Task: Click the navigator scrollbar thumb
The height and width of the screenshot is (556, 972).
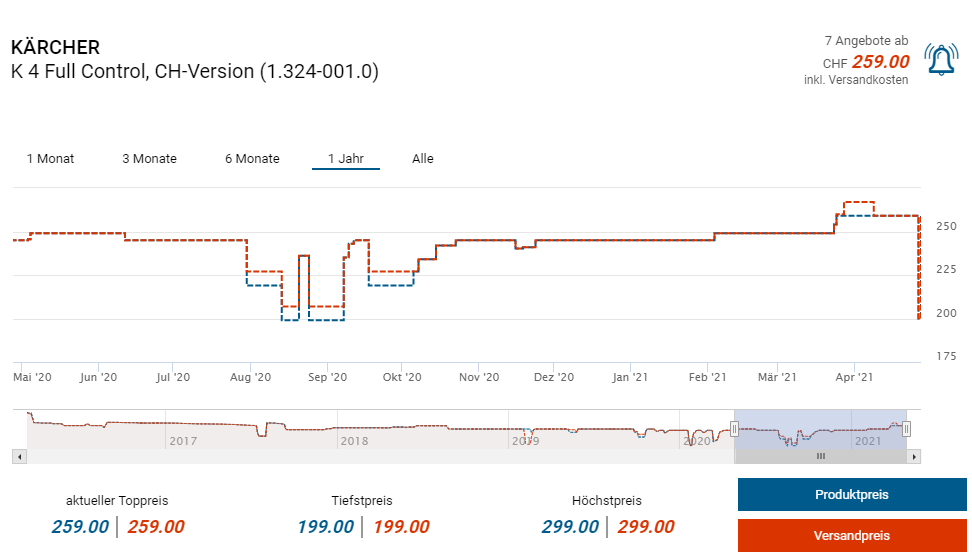Action: [820, 456]
